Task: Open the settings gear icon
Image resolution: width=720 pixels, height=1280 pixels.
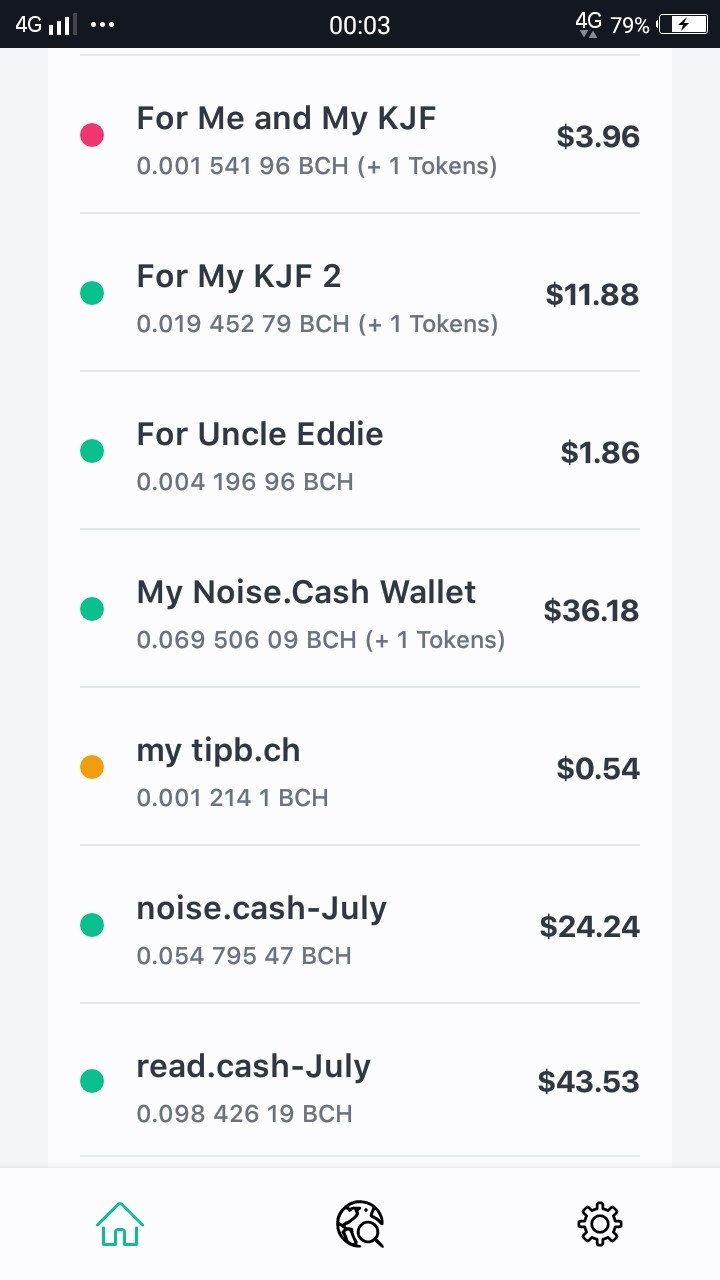Action: 600,1223
